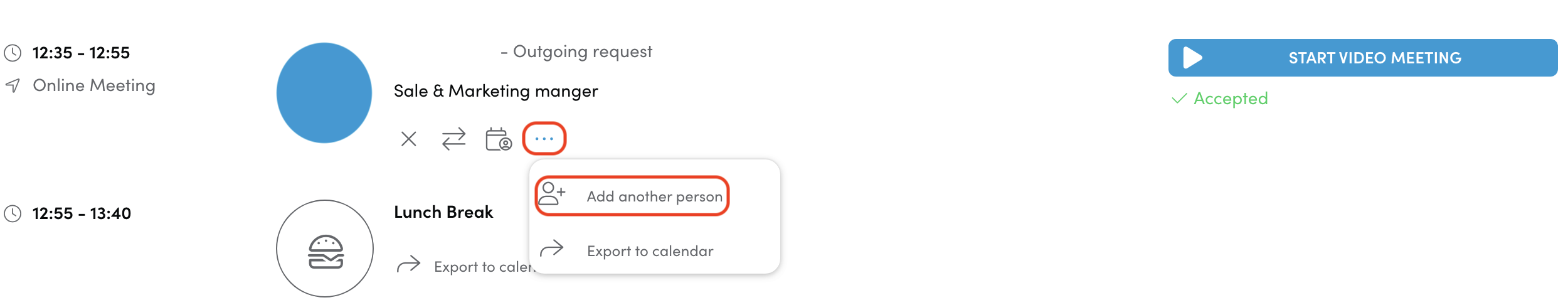Open the three-dots more options menu
1568x300 pixels.
coord(544,139)
